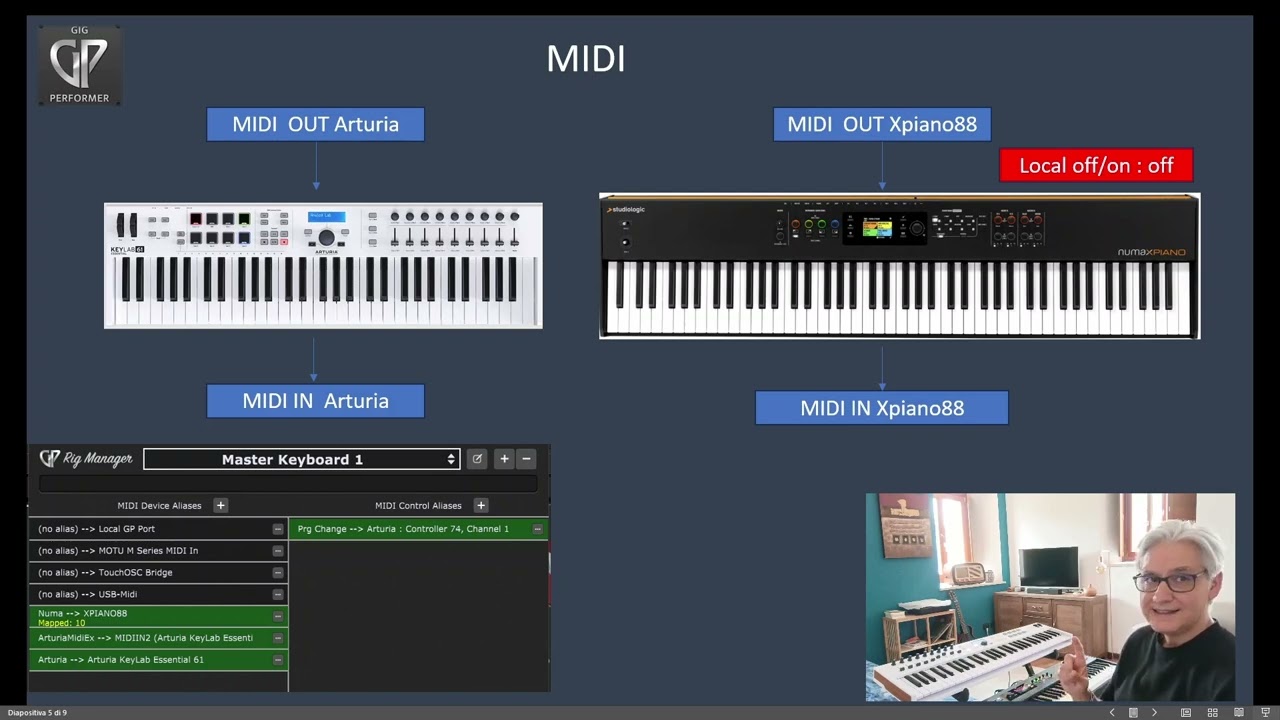Click the Arturia KeyLab keyboard image
The width and height of the screenshot is (1280, 720).
coord(323,266)
